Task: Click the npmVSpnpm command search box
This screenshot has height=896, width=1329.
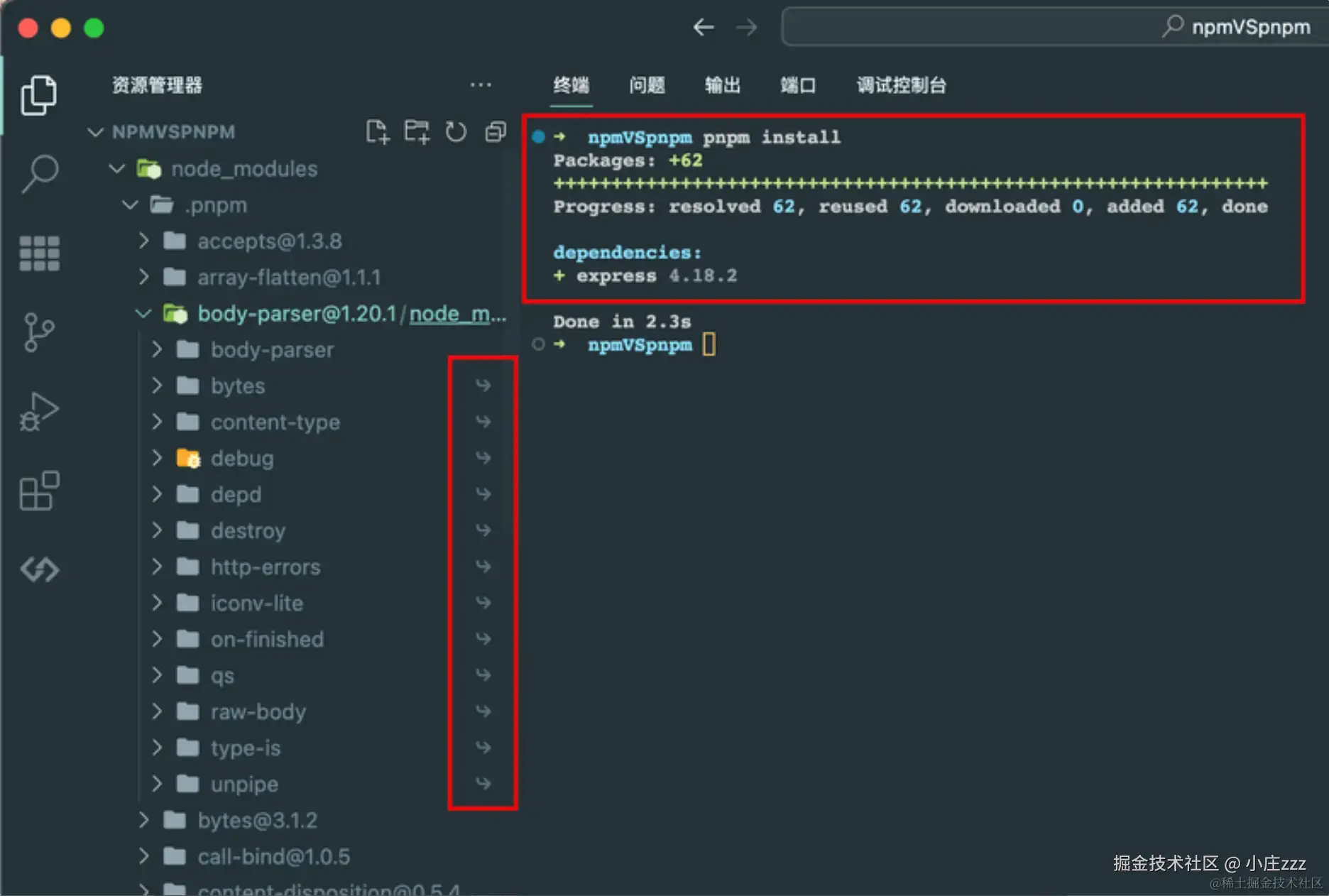Action: [x=1055, y=27]
